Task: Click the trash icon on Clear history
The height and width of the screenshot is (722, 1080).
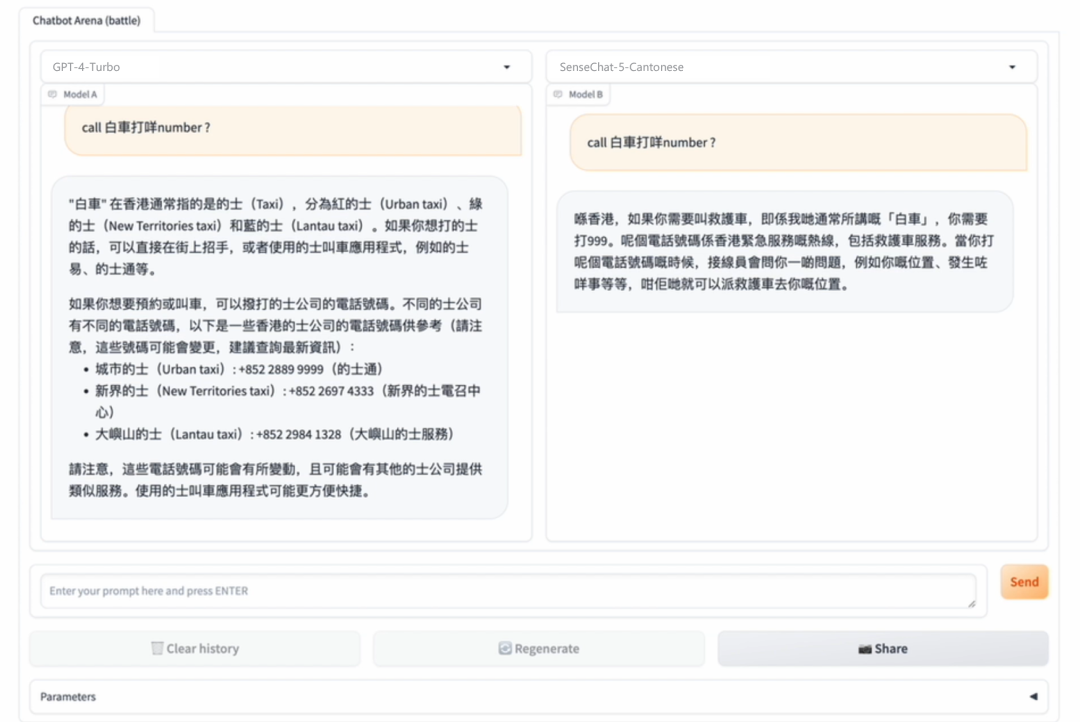Action: (157, 648)
